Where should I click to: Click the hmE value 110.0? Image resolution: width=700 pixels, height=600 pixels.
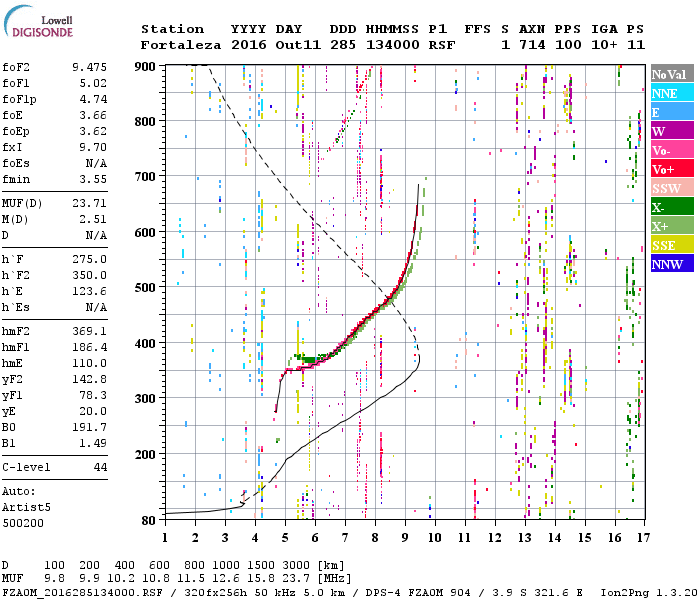[89, 363]
